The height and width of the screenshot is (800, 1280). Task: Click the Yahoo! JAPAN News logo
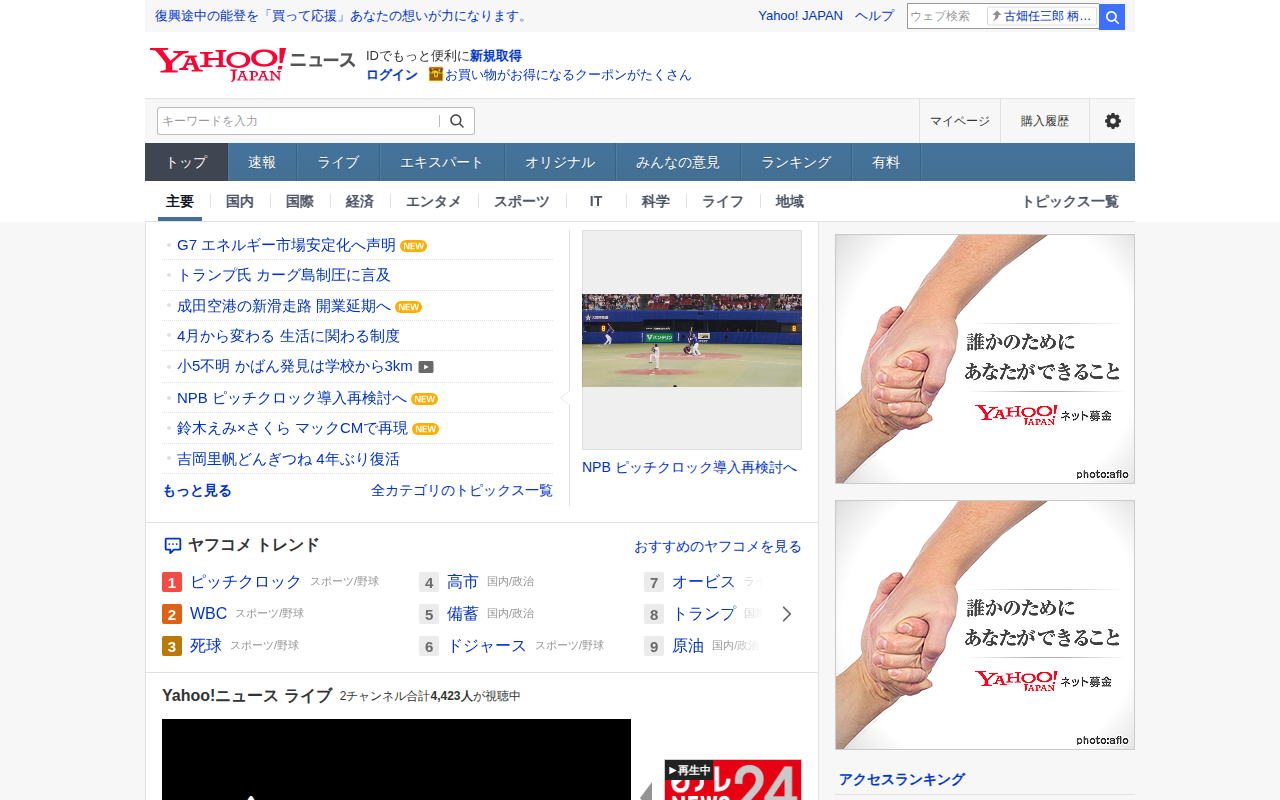click(252, 64)
